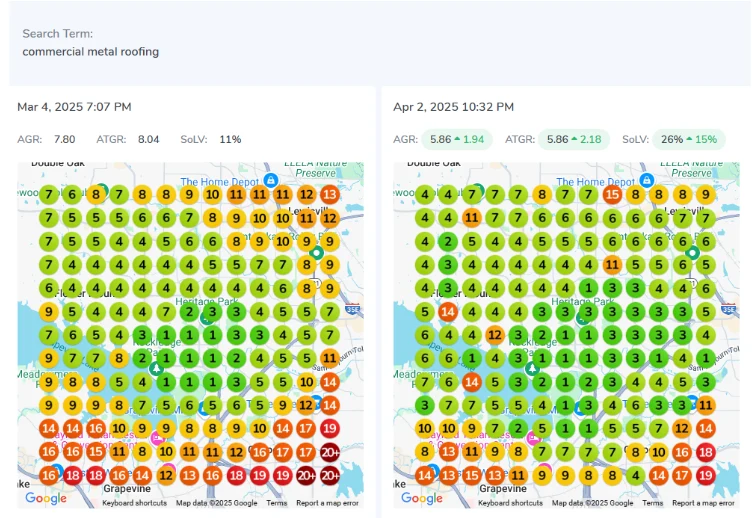Select the bottom-right 19 marker on April map
The width and height of the screenshot is (755, 518).
(x=706, y=476)
